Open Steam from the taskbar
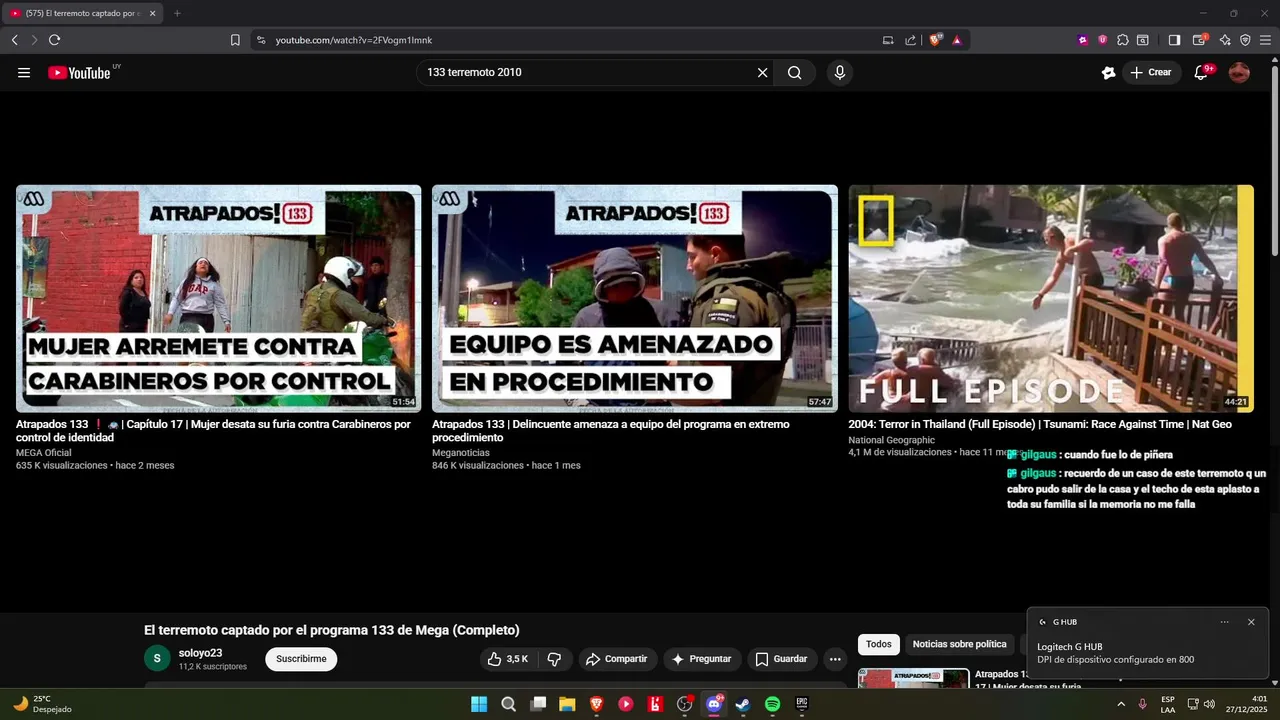Viewport: 1280px width, 720px height. 743,704
